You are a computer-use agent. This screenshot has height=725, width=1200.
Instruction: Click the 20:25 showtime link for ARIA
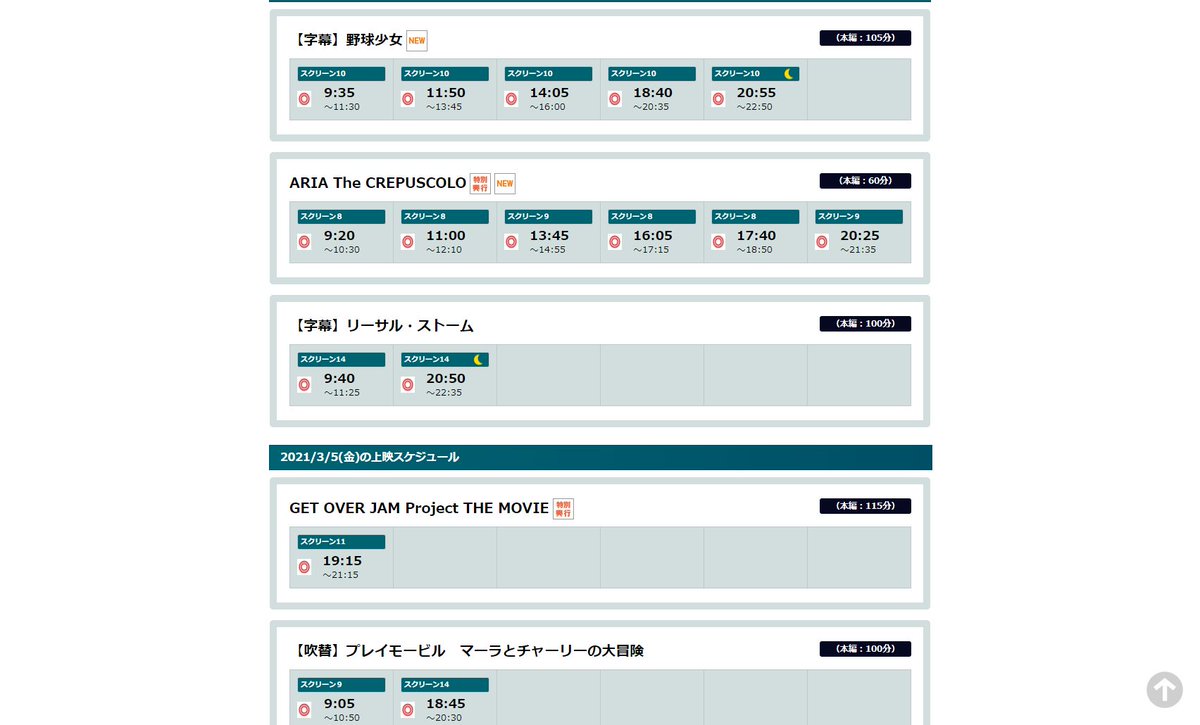click(x=860, y=235)
